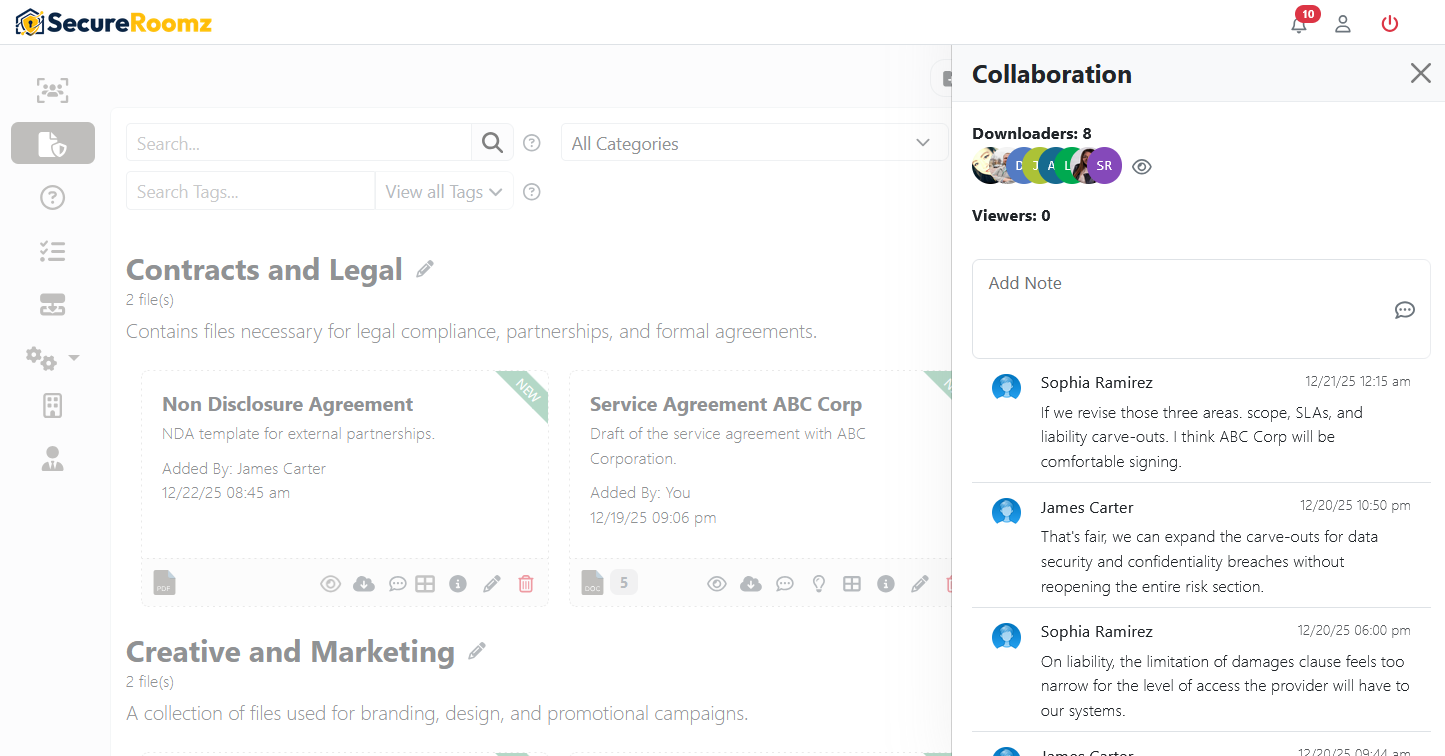1445x756 pixels.
Task: Preview Service Agreement ABC Corp with eye icon
Action: [717, 584]
